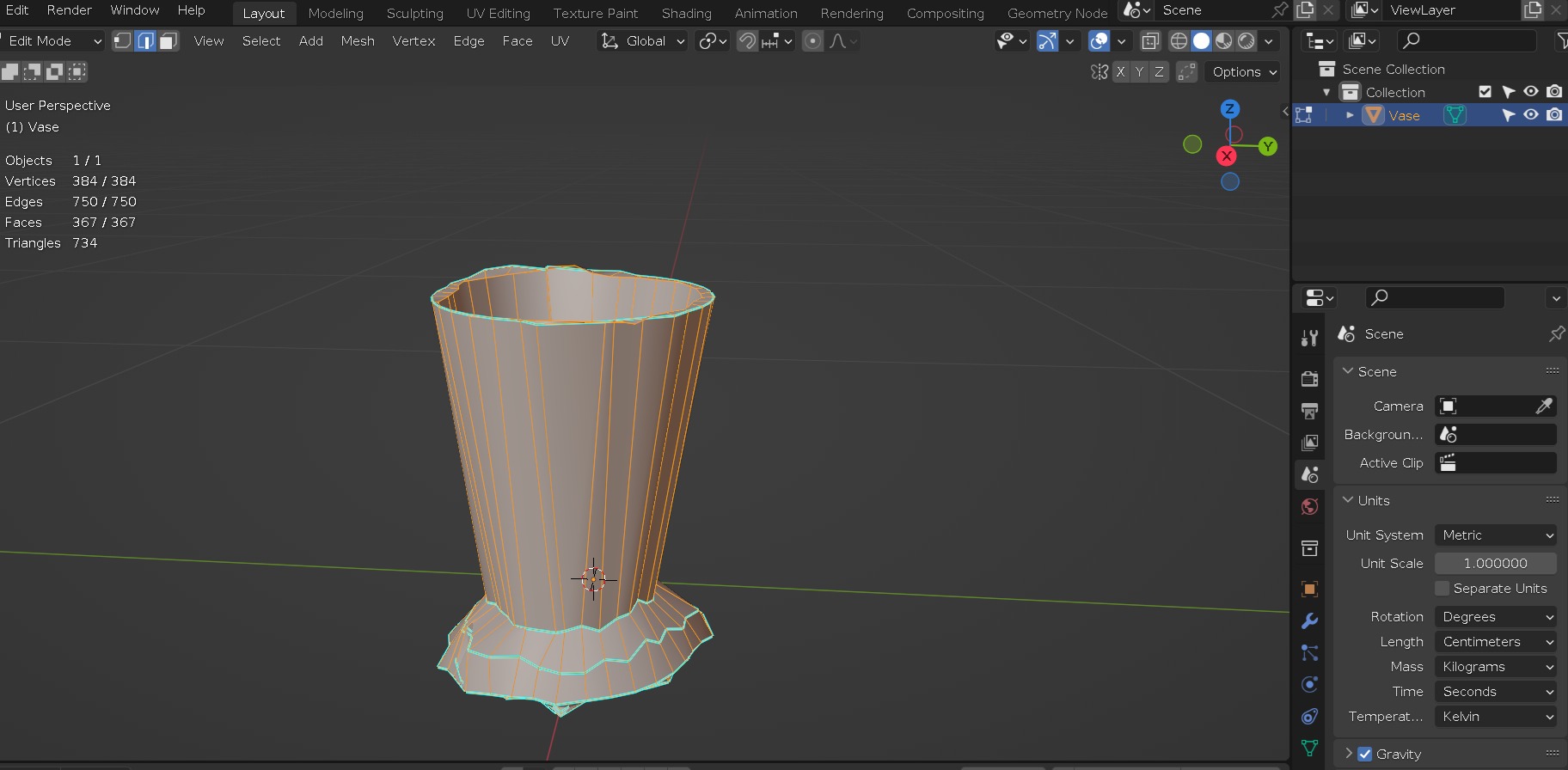Open Unit System Metric dropdown
Screen dimensions: 1568x770
pos(1496,535)
